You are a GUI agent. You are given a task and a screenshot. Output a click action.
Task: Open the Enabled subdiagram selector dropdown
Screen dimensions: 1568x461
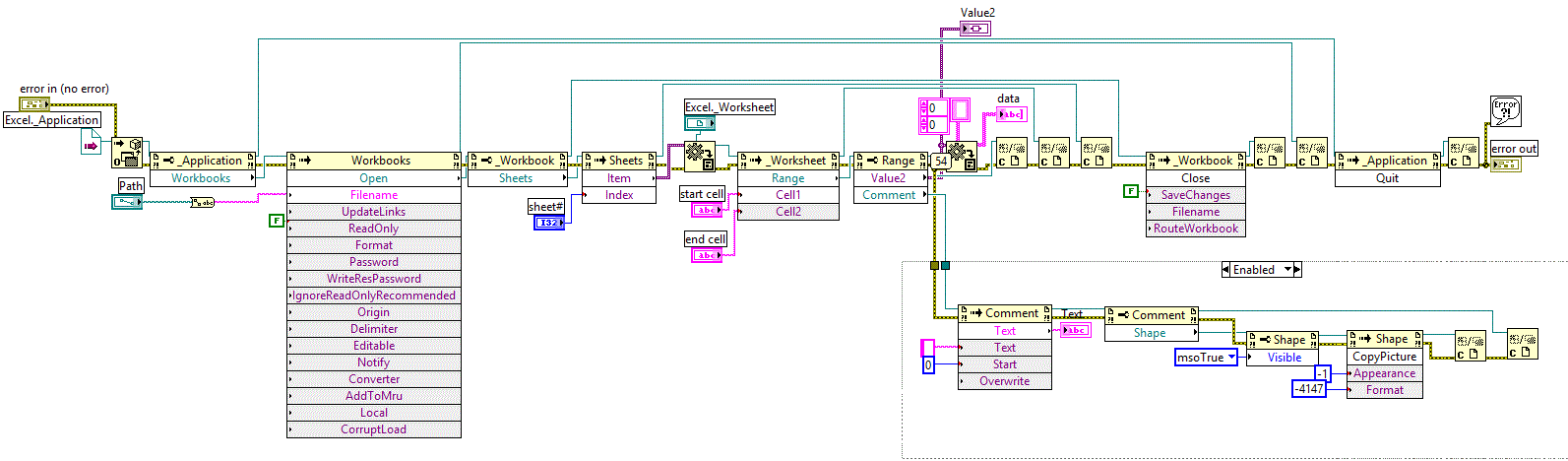tap(1286, 270)
